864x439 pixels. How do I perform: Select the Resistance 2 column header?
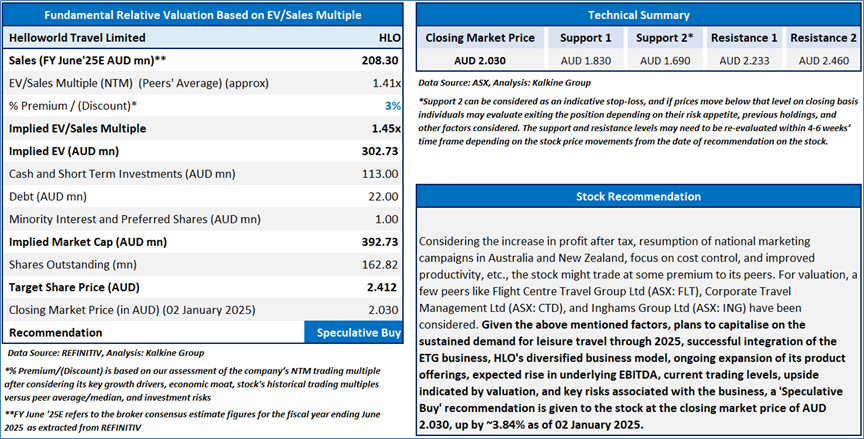[823, 38]
